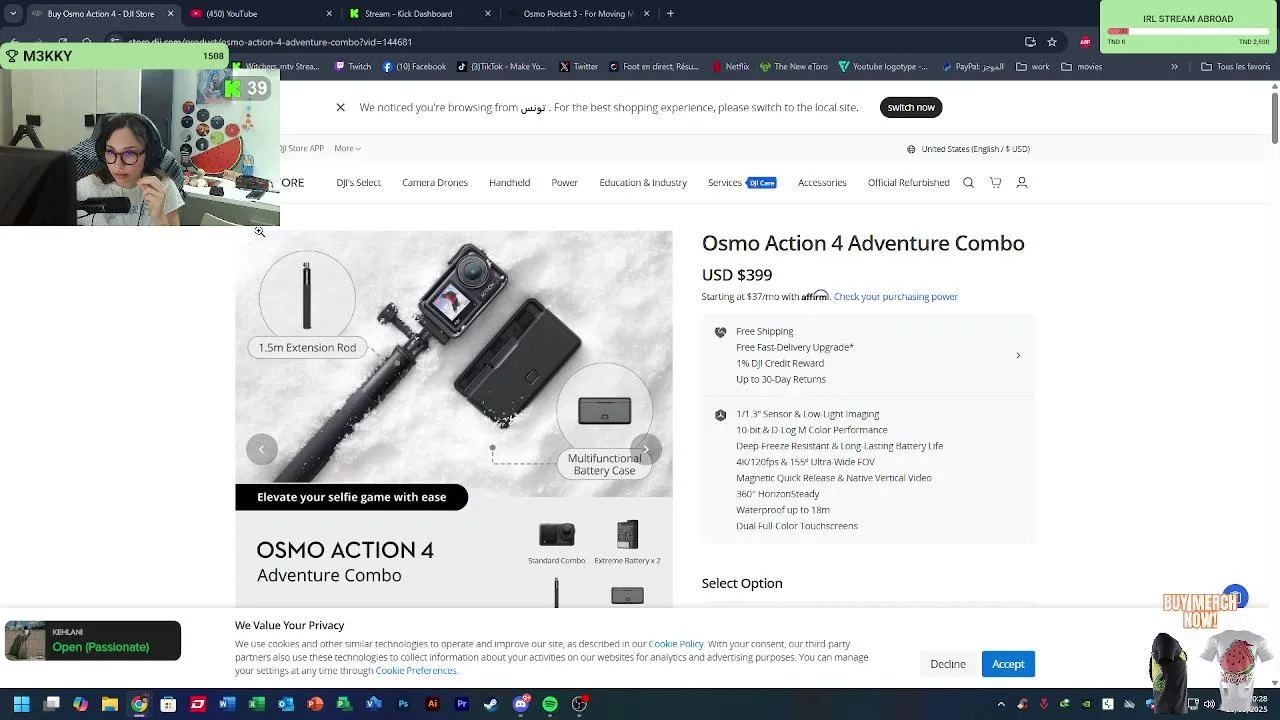Dismiss the local site notice banner
Screen dimensions: 1280x720
(340, 107)
